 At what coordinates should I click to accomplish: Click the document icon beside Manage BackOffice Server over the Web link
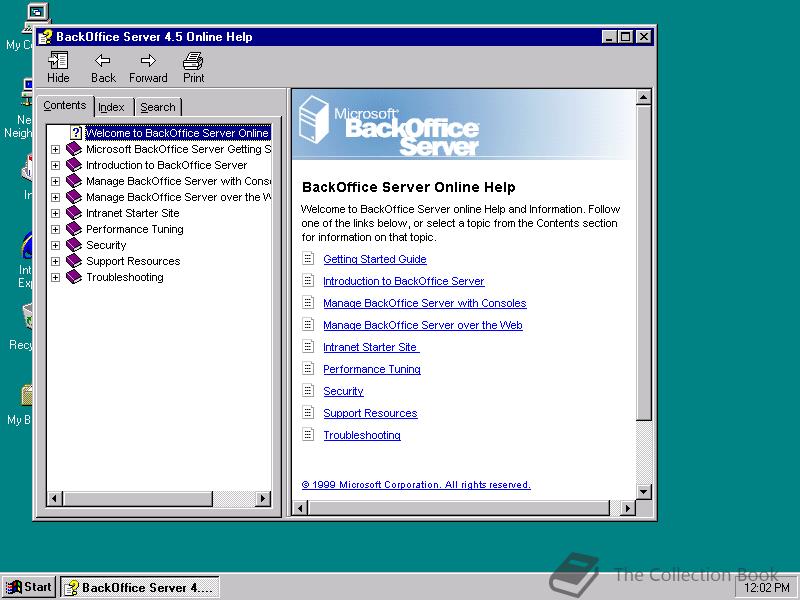pos(308,324)
